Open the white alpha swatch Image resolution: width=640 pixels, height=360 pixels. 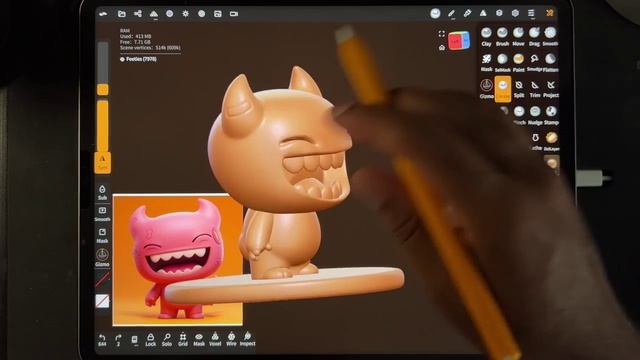(x=102, y=301)
